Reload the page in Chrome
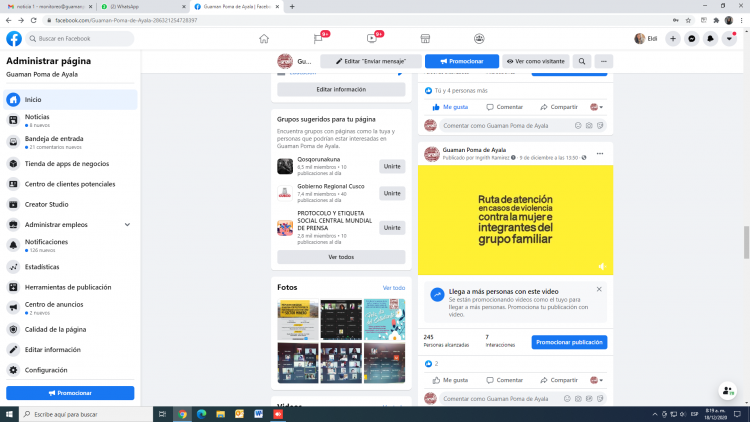This screenshot has height=422, width=750. [x=33, y=20]
